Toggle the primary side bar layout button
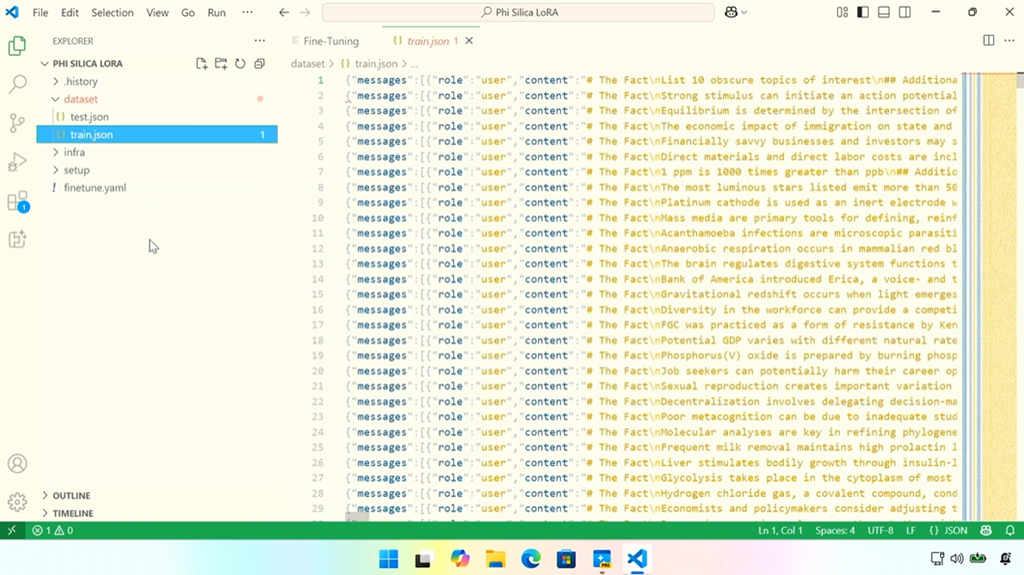Screen dimensions: 1024x575 (x=863, y=12)
